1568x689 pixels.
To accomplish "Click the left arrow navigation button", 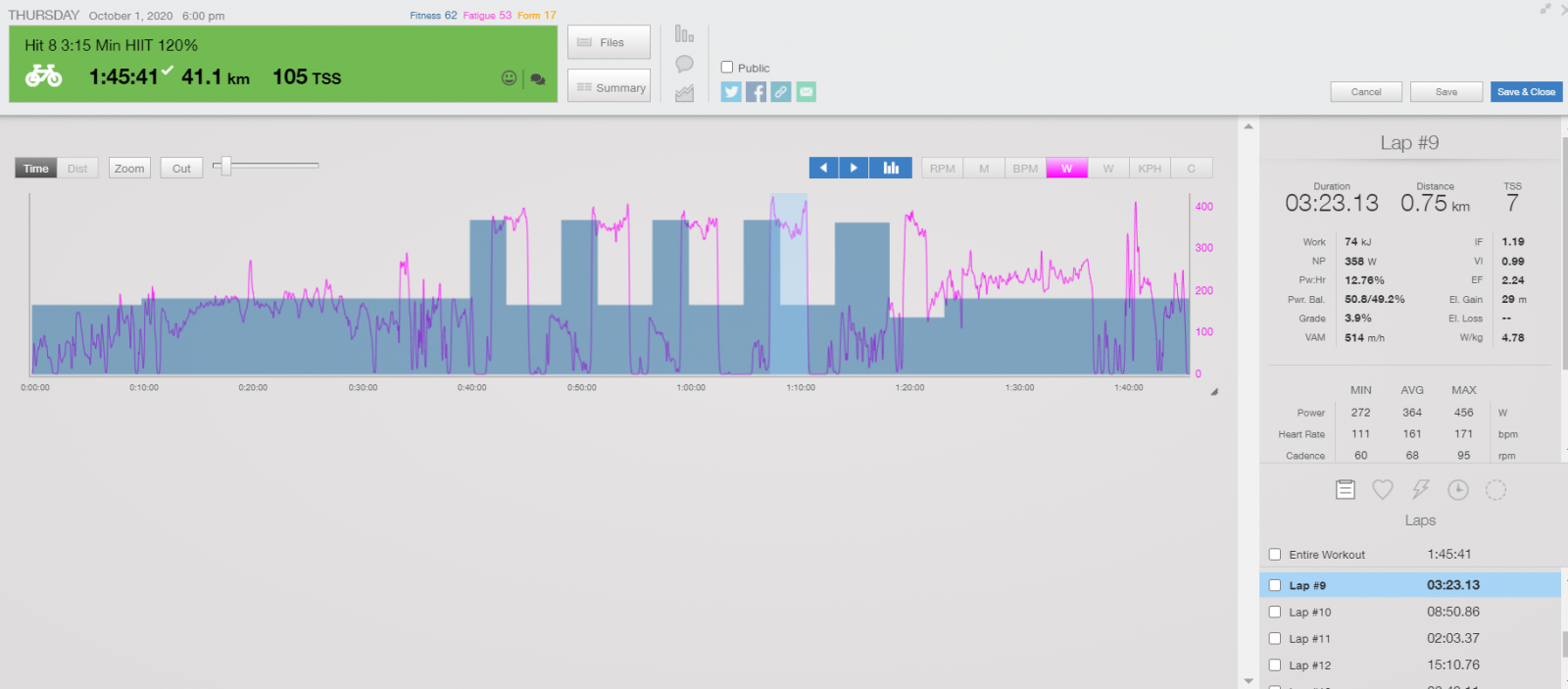I will [823, 168].
